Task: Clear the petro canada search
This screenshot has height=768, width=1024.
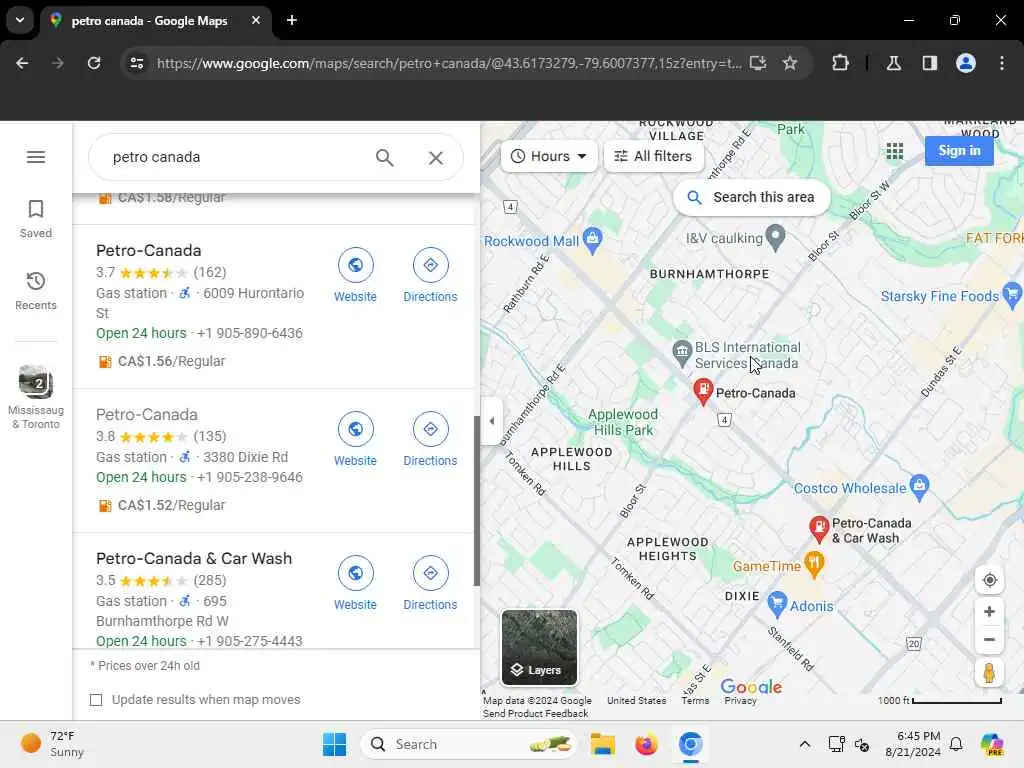Action: (x=436, y=157)
